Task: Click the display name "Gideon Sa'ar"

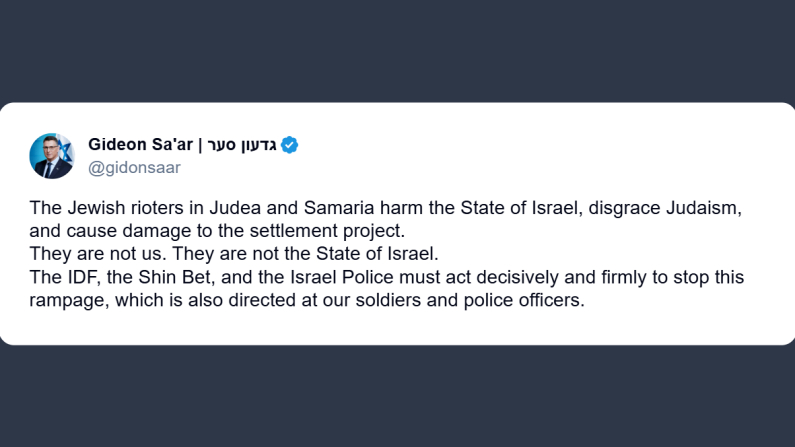Action: point(141,144)
